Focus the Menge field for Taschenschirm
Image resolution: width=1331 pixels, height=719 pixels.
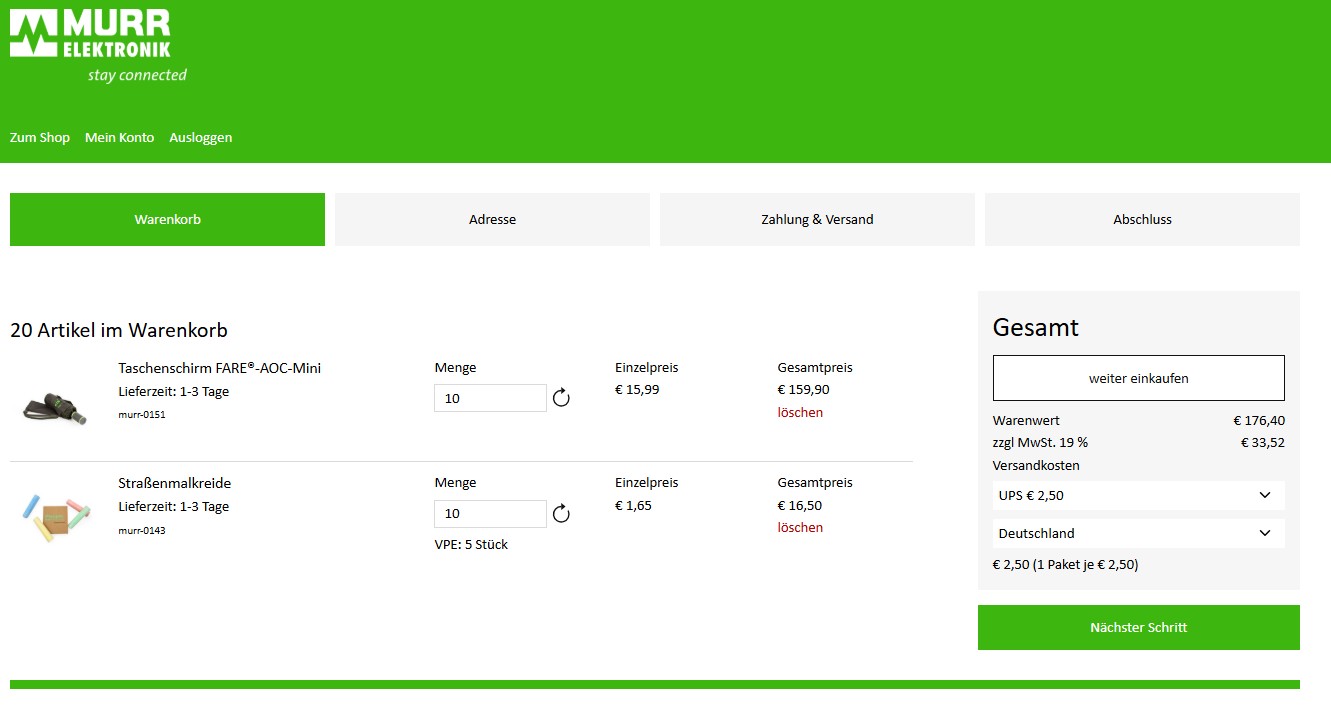pos(490,398)
